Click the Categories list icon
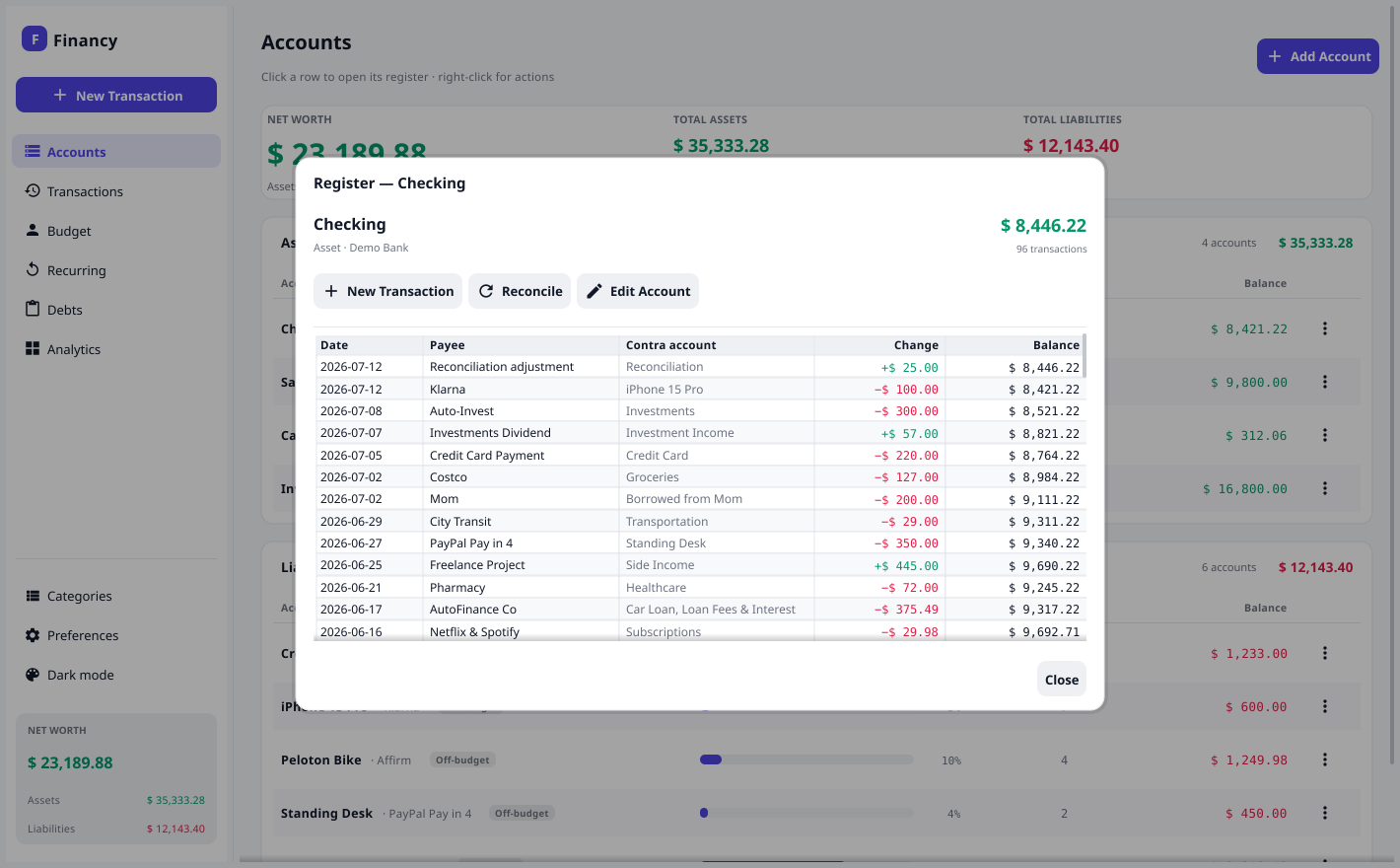This screenshot has width=1400, height=868. (33, 596)
